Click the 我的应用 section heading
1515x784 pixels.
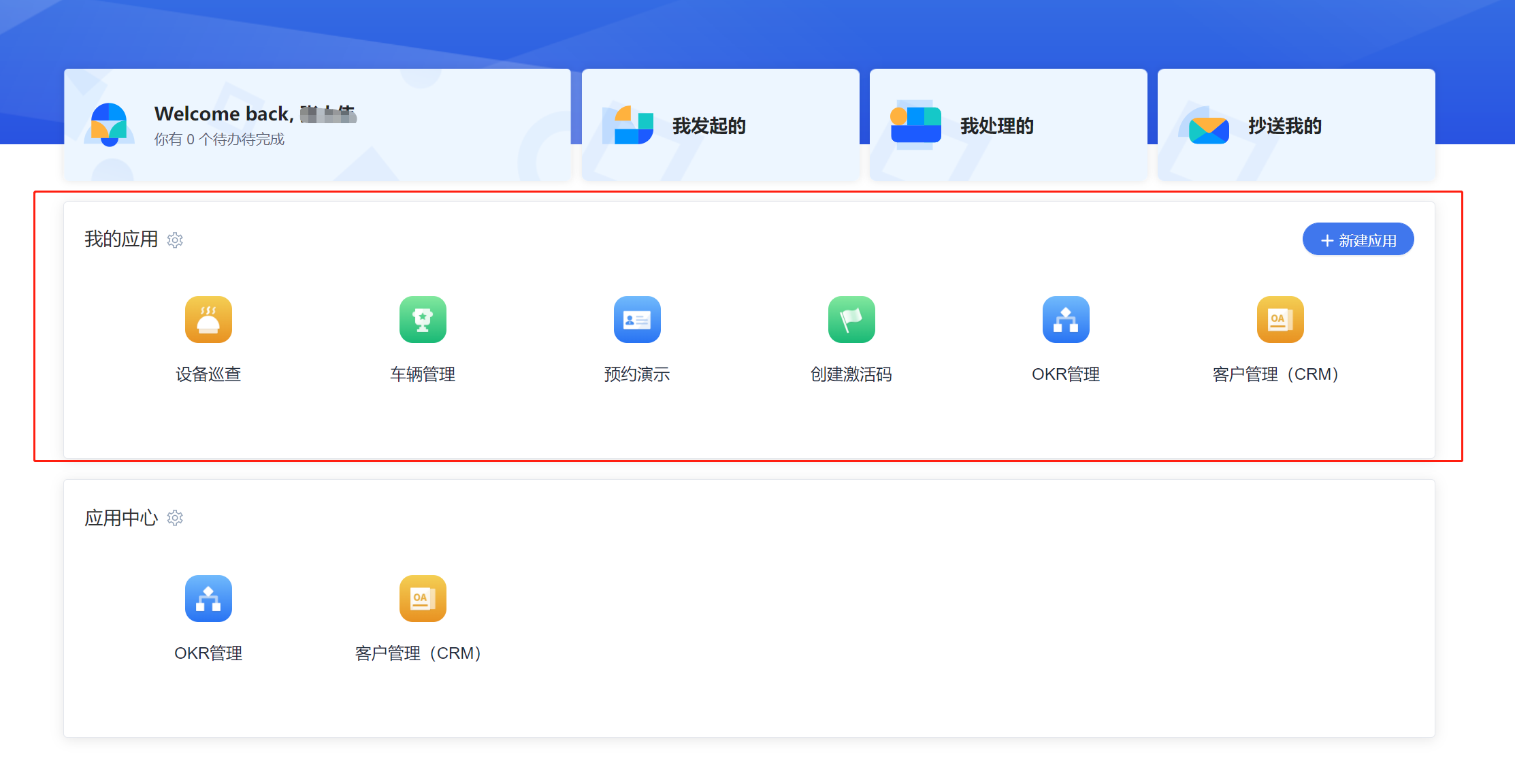[x=121, y=240]
